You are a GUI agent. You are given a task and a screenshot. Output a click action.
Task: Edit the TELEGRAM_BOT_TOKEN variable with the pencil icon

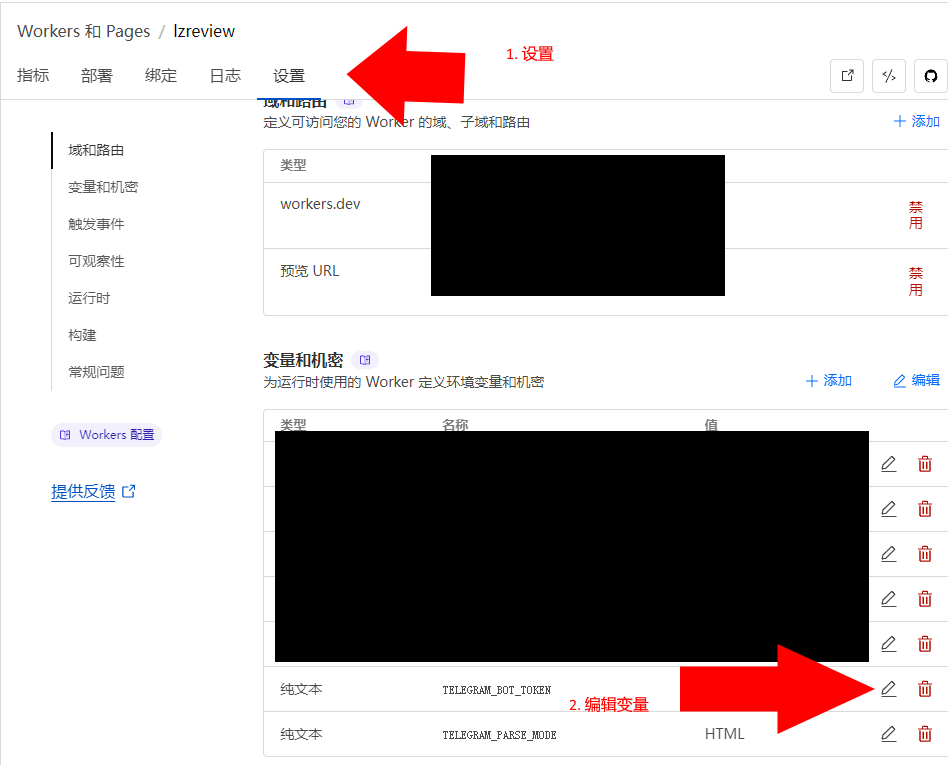[888, 689]
